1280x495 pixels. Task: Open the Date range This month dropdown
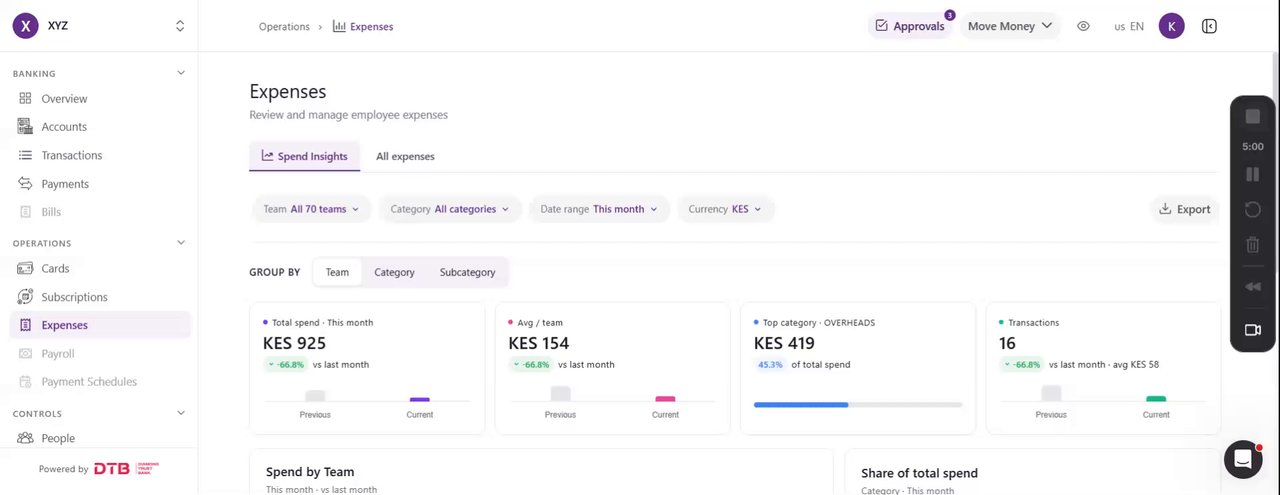pos(599,209)
